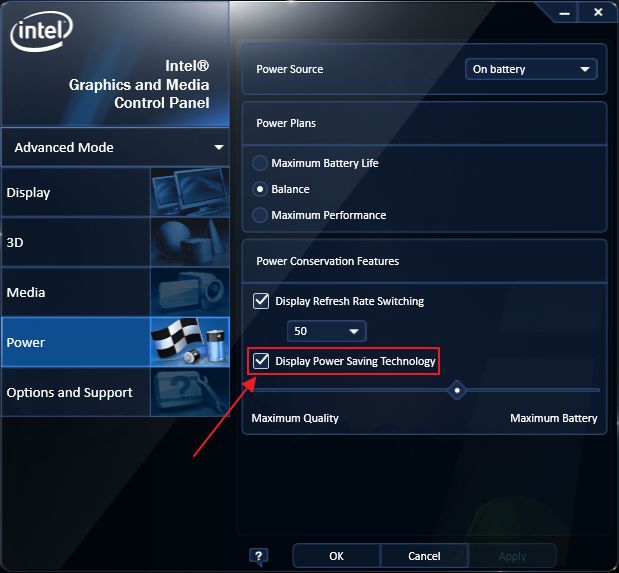
Task: Click the Cancel button
Action: pyautogui.click(x=424, y=556)
